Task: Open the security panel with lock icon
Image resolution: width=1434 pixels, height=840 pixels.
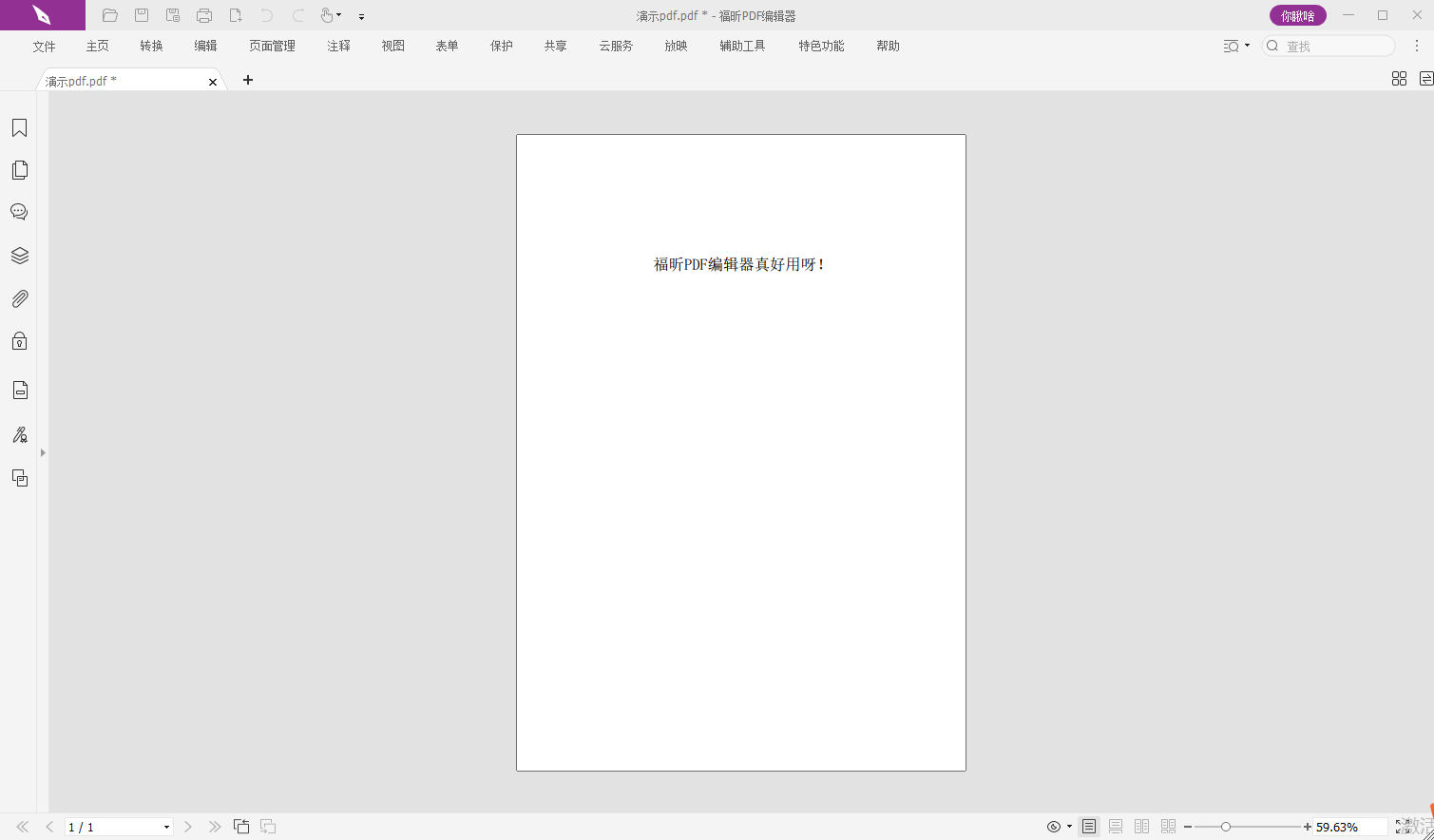Action: tap(19, 341)
